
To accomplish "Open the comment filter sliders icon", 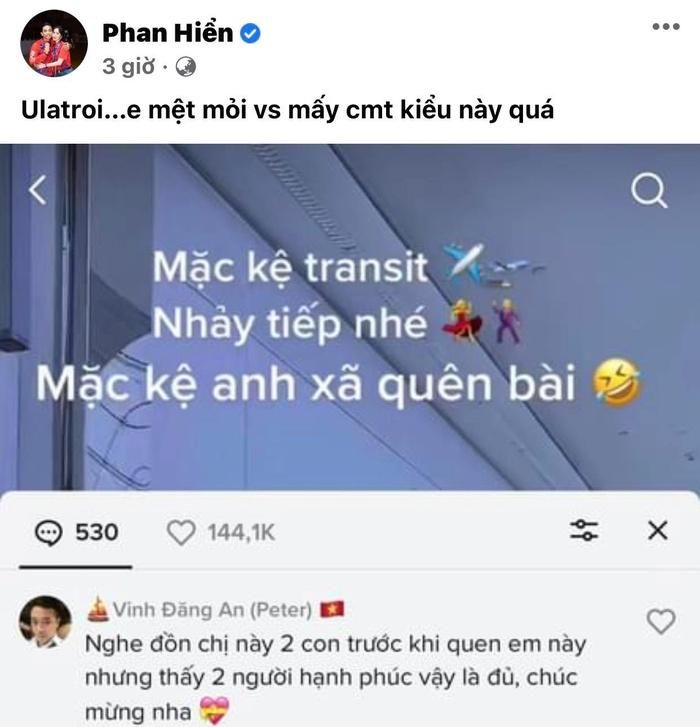I will 584,530.
